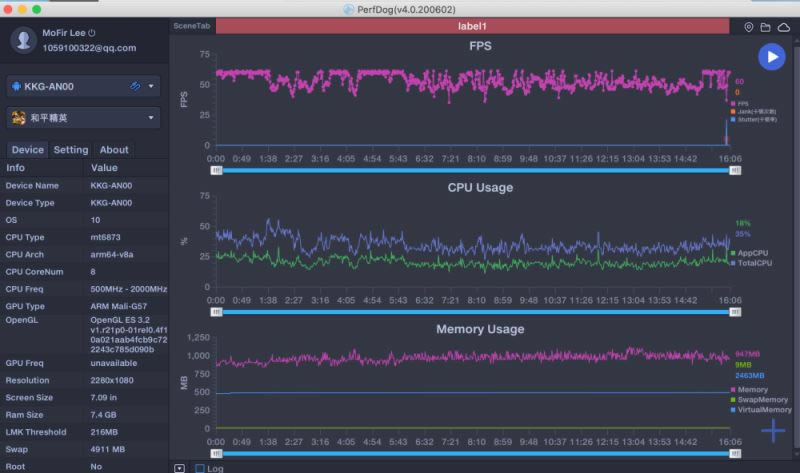Click the Android icon next to KKG-AN00
This screenshot has width=800, height=473.
17,87
